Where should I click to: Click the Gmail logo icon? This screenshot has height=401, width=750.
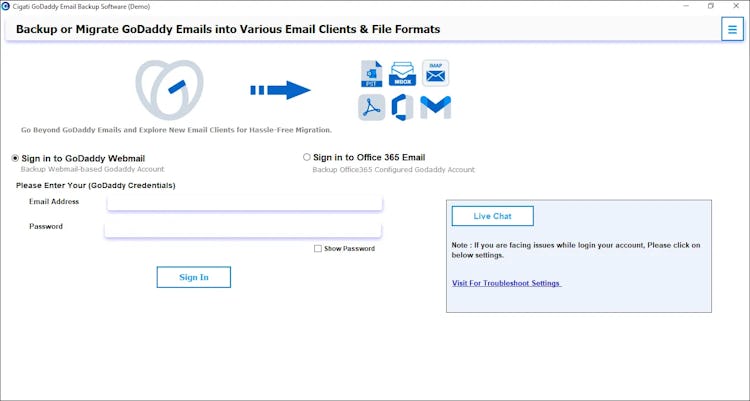(435, 108)
